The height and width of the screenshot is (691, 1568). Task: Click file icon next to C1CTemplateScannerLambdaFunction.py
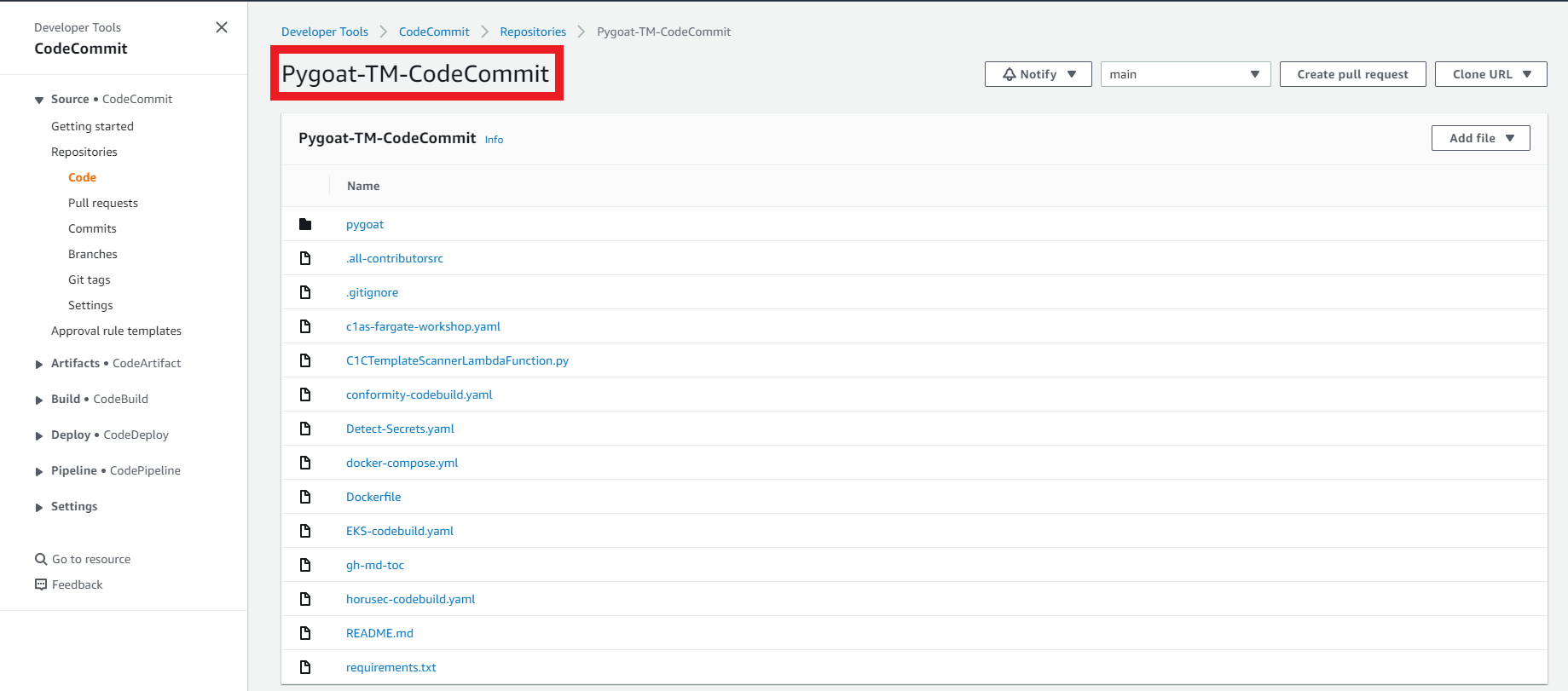tap(305, 360)
